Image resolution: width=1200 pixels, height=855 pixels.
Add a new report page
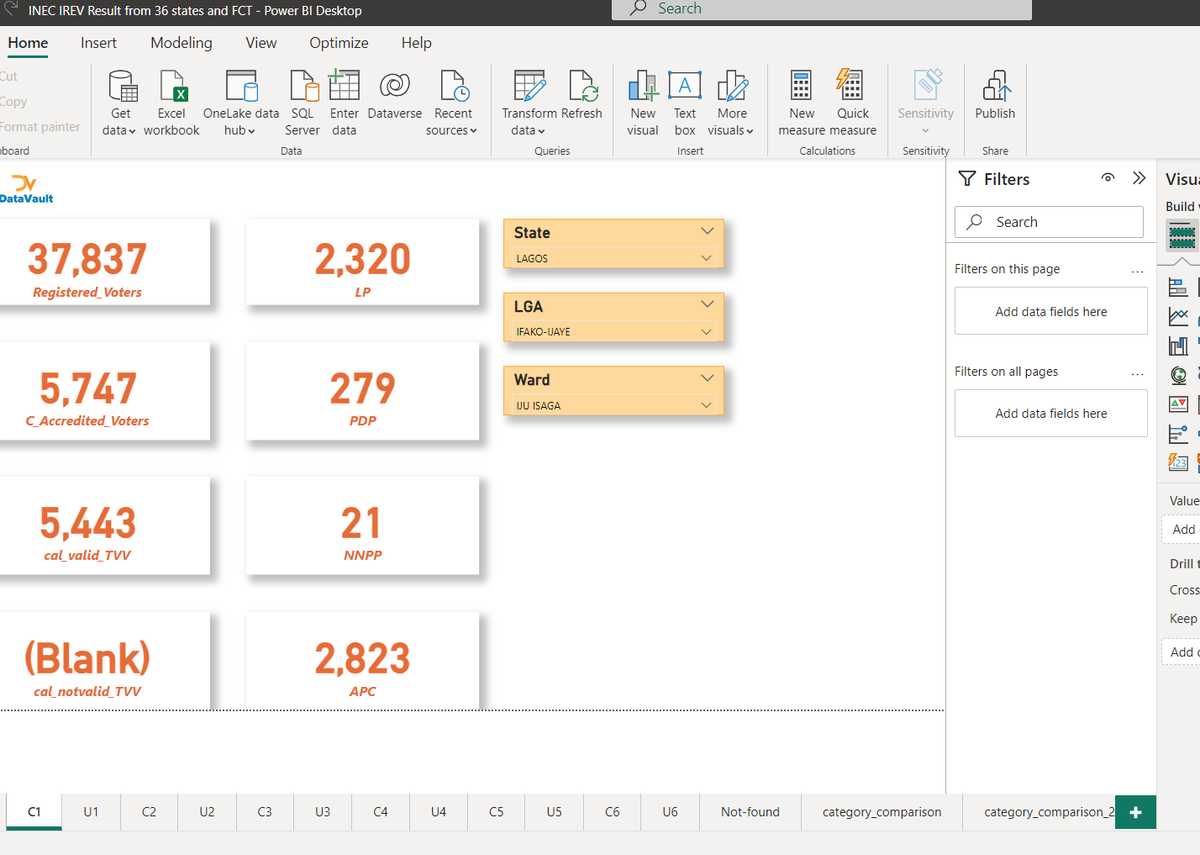click(1135, 812)
